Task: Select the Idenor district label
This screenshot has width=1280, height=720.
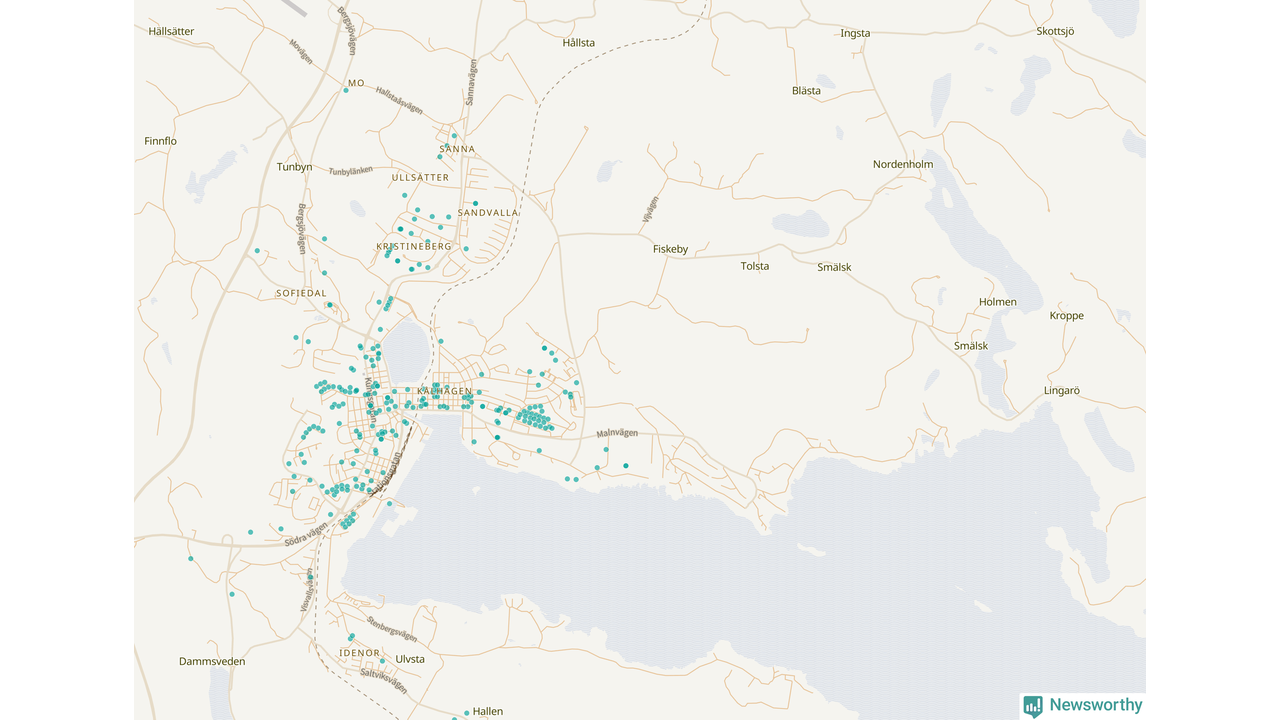Action: [359, 653]
